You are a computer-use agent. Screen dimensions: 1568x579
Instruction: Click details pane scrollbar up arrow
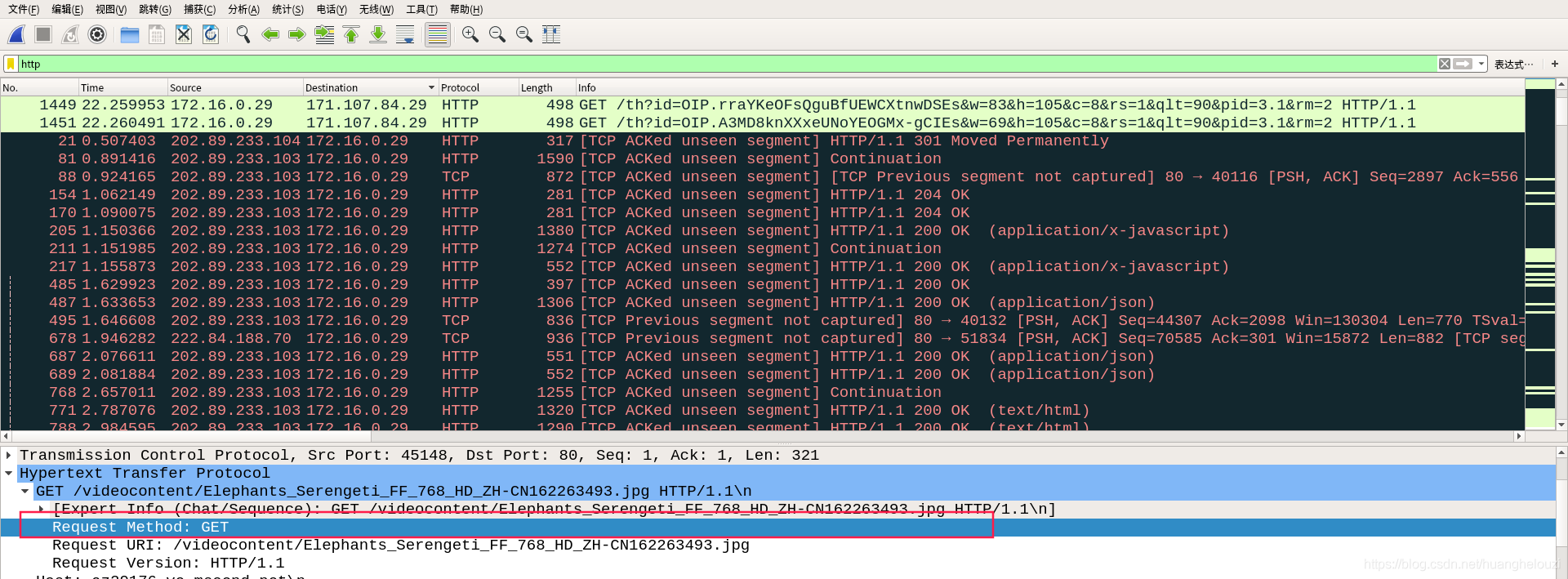(1561, 452)
